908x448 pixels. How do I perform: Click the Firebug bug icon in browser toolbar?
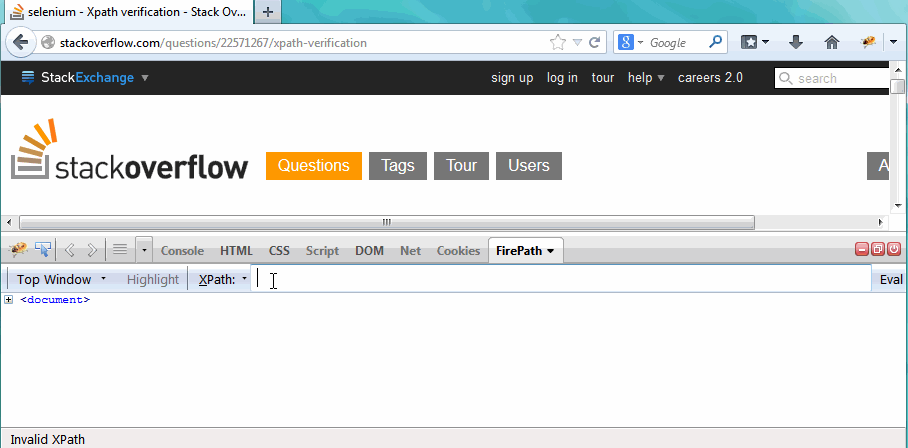coord(867,42)
